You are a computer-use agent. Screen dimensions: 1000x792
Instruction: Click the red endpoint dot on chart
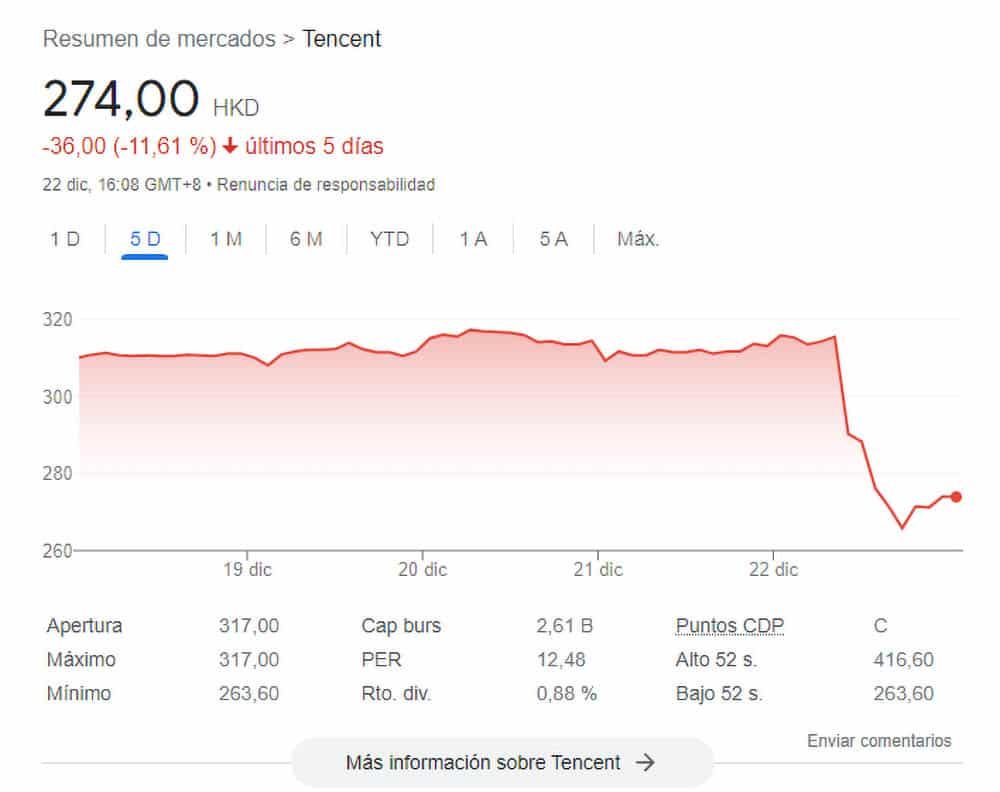(x=956, y=497)
